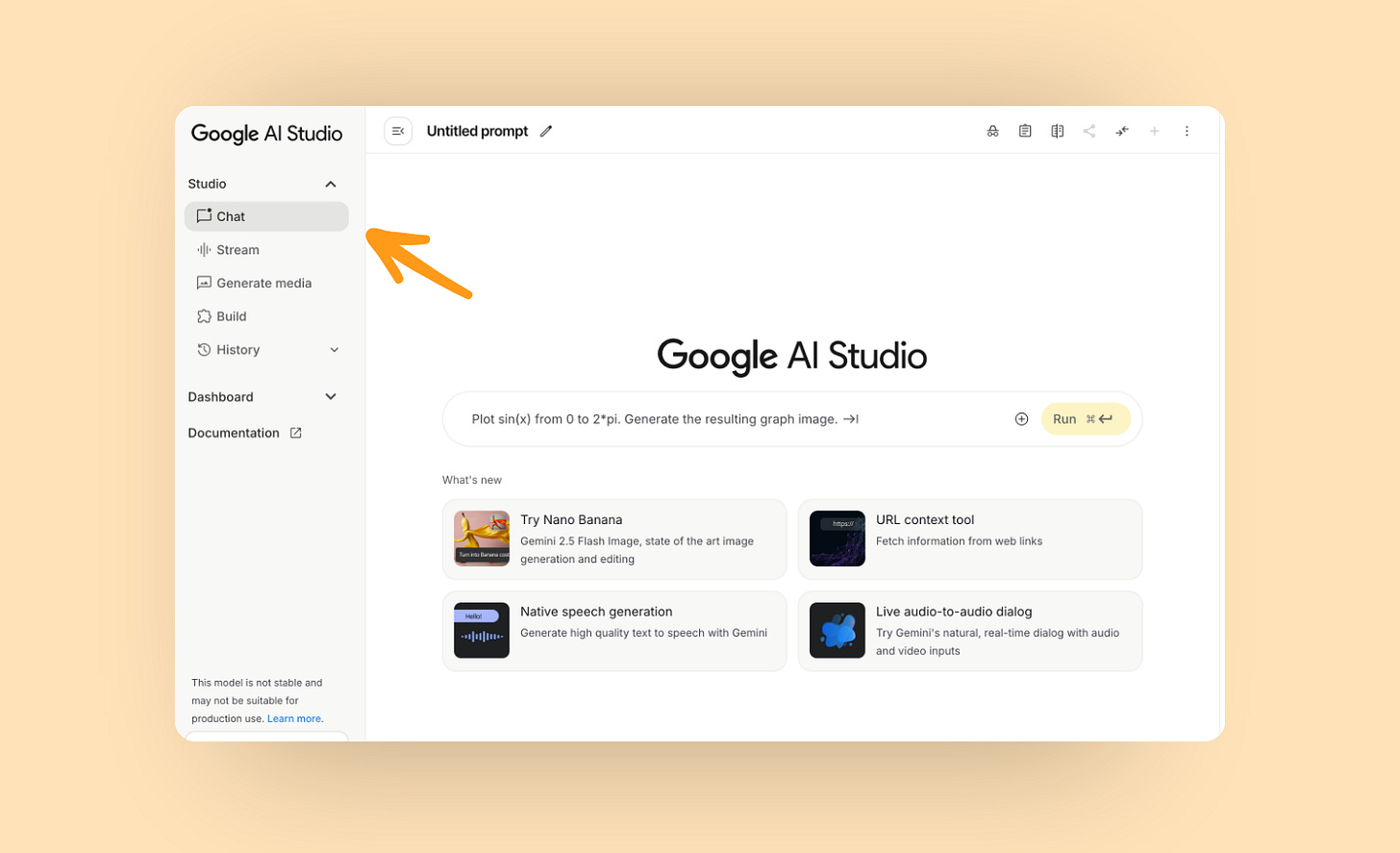Click the Stream waveform icon
The height and width of the screenshot is (853, 1400).
click(204, 249)
